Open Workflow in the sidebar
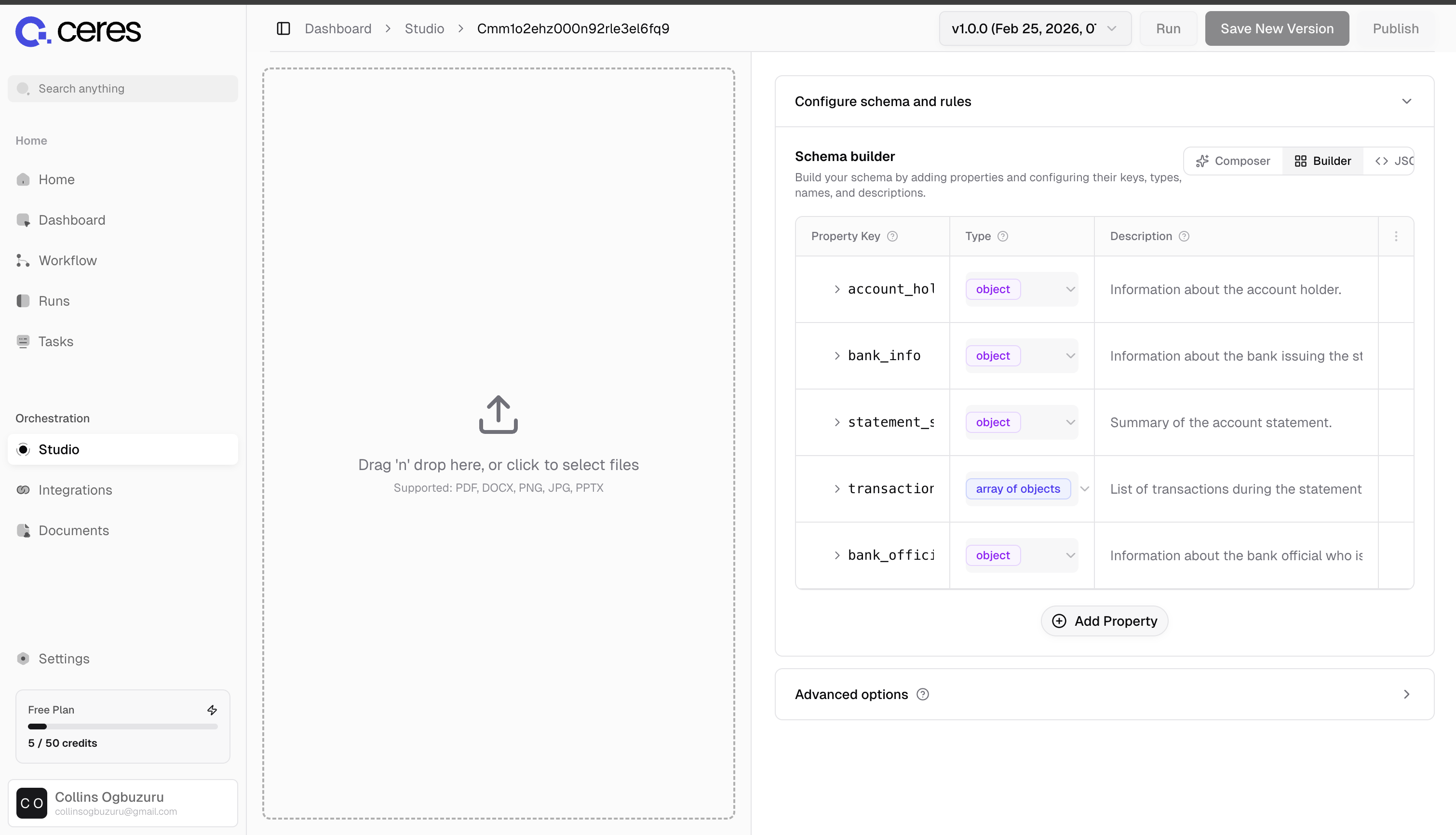Image resolution: width=1456 pixels, height=835 pixels. (x=67, y=260)
